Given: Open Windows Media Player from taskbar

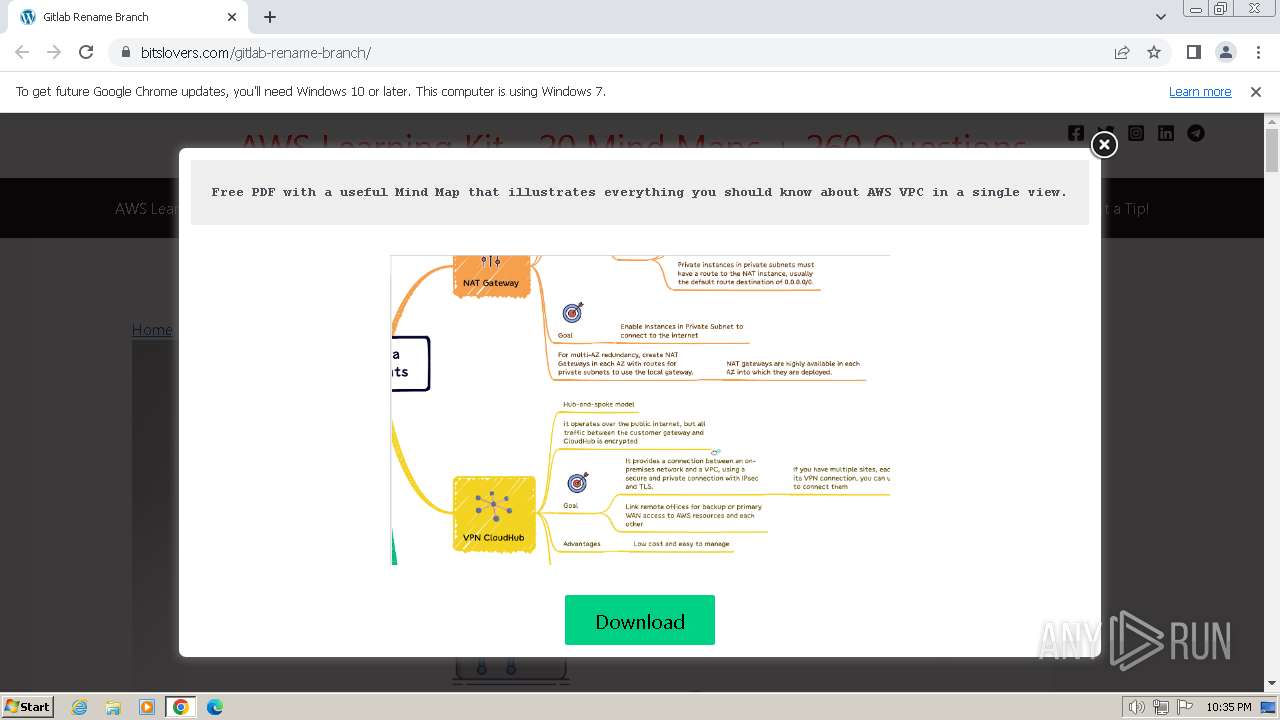Looking at the screenshot, I should (x=147, y=707).
